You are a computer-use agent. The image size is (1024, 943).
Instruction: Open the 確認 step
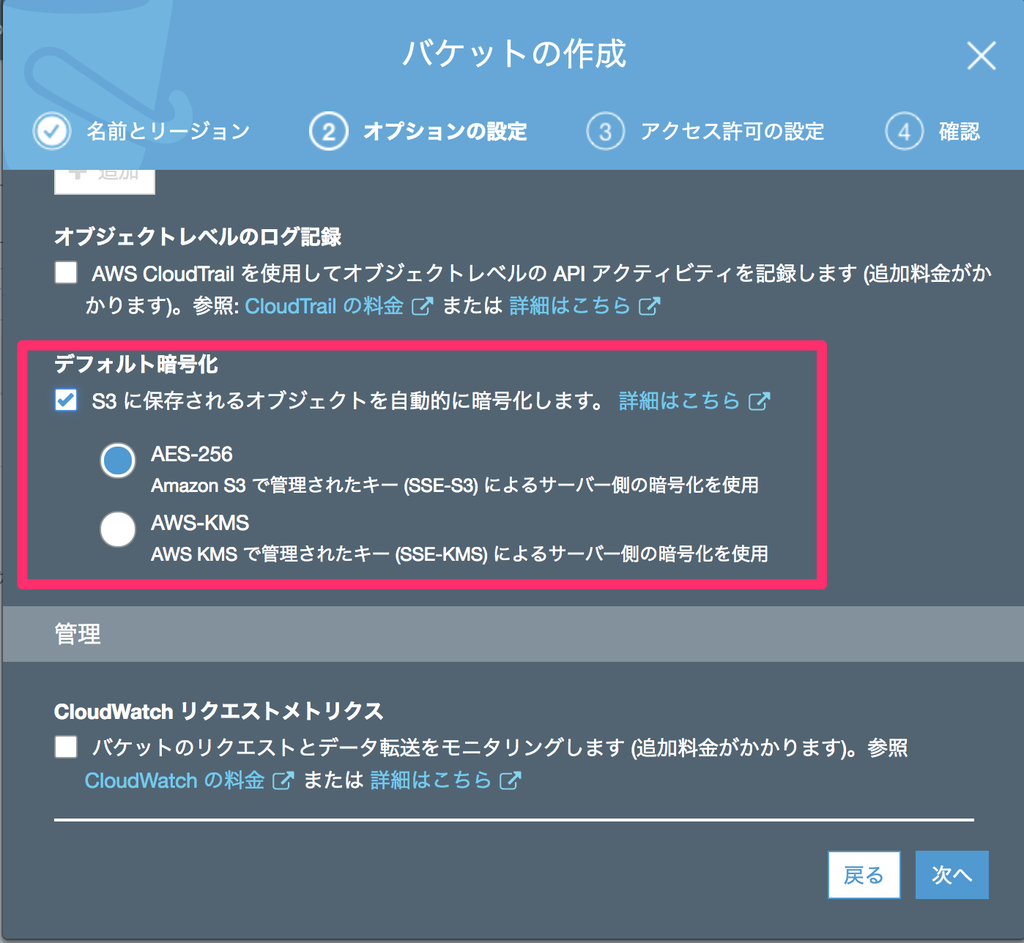click(959, 131)
